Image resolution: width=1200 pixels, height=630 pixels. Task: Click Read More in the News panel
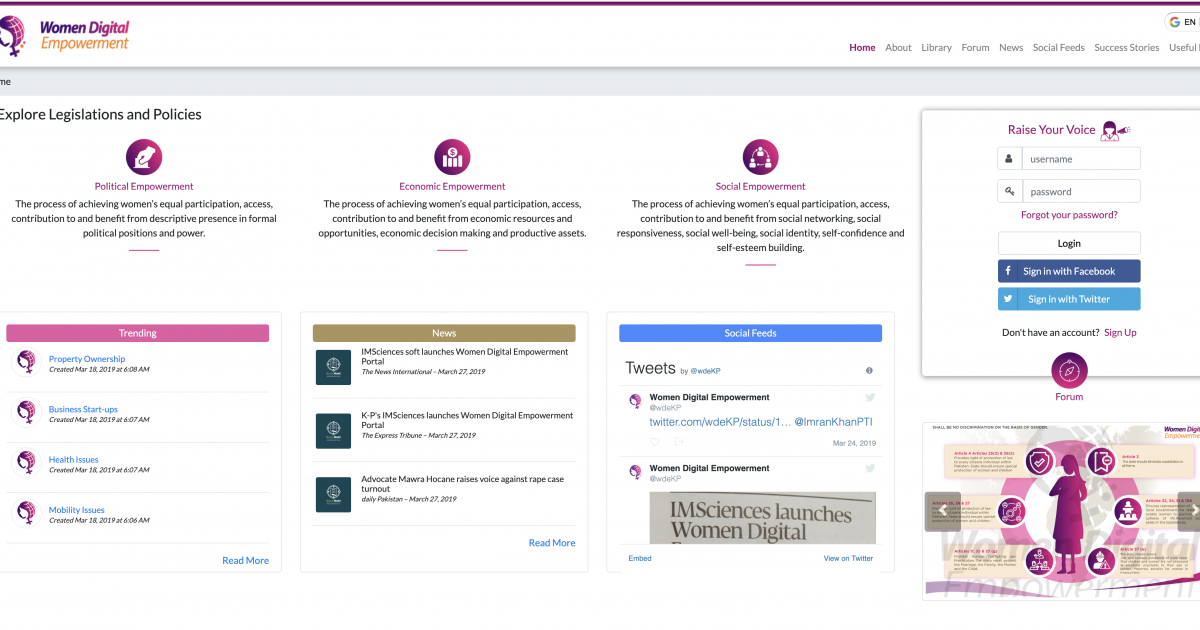552,543
